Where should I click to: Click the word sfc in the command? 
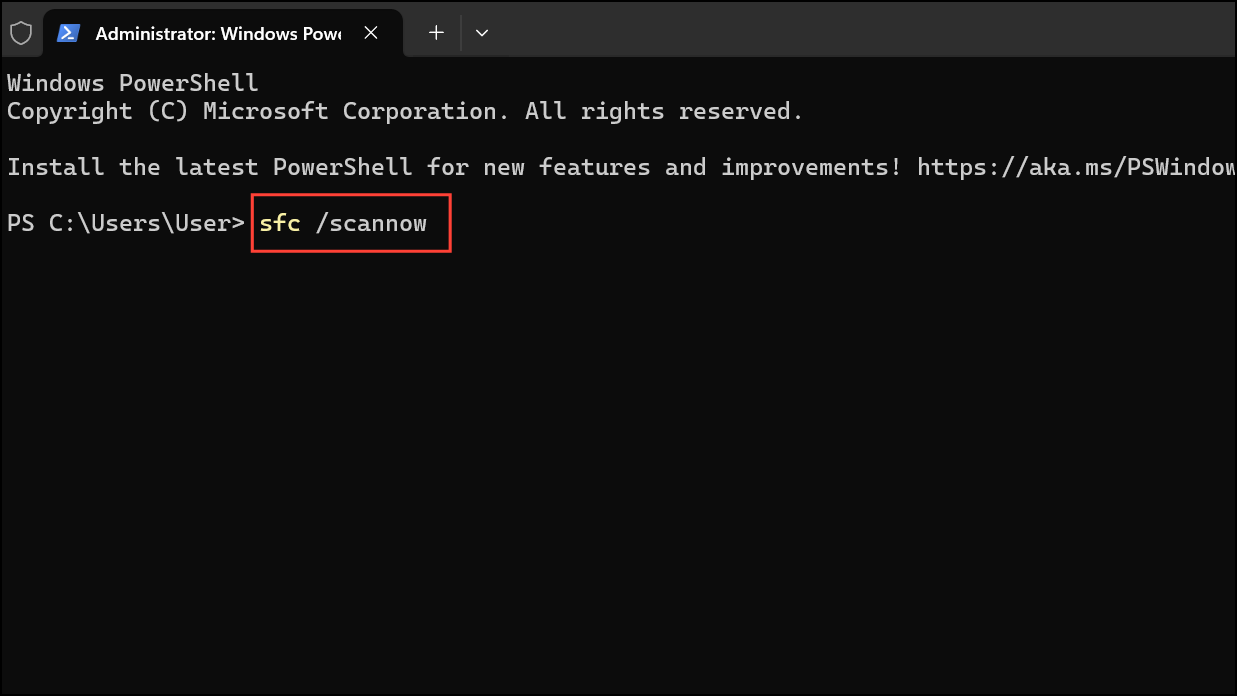point(279,223)
